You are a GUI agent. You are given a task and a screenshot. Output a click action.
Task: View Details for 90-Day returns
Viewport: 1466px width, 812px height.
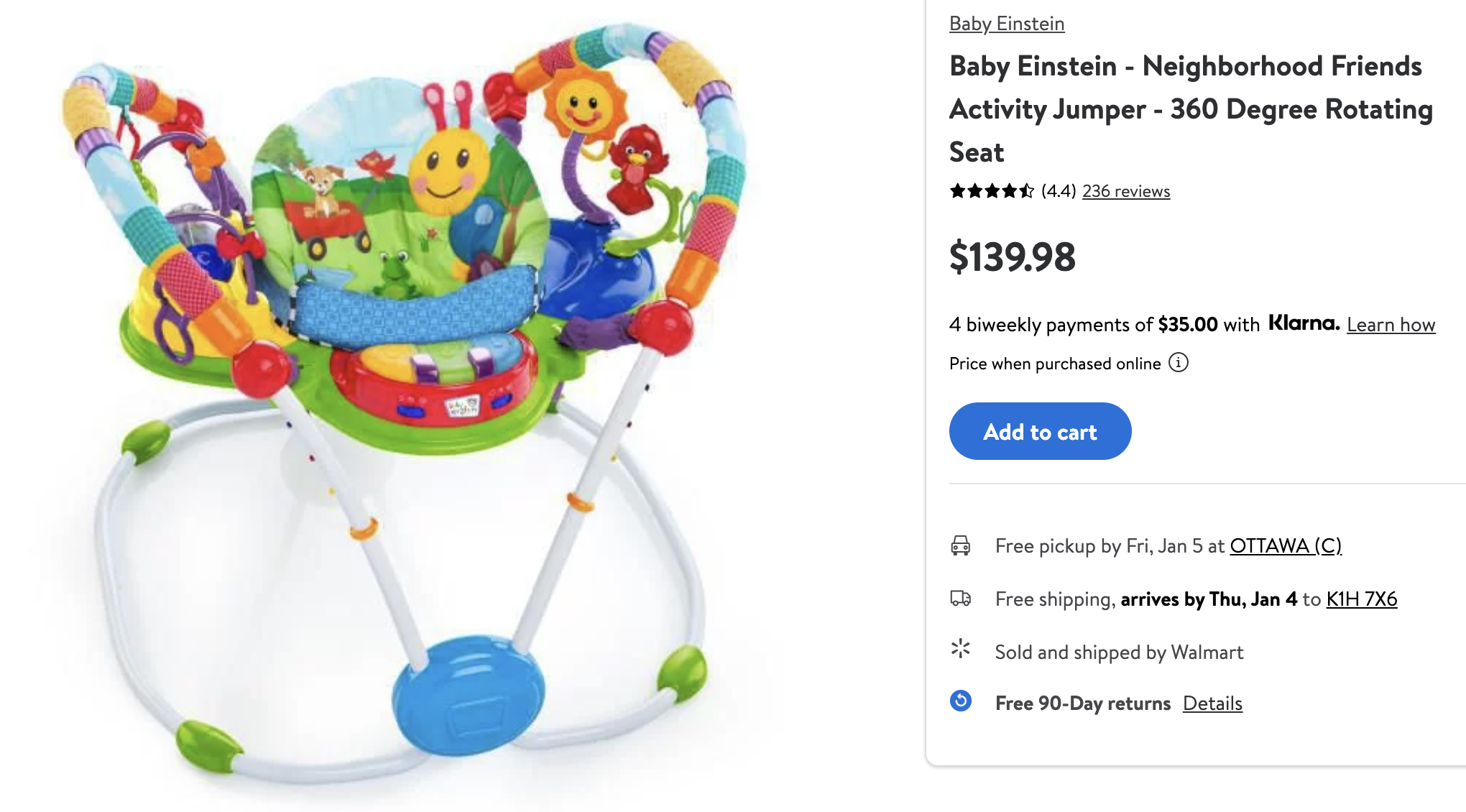tap(1212, 703)
